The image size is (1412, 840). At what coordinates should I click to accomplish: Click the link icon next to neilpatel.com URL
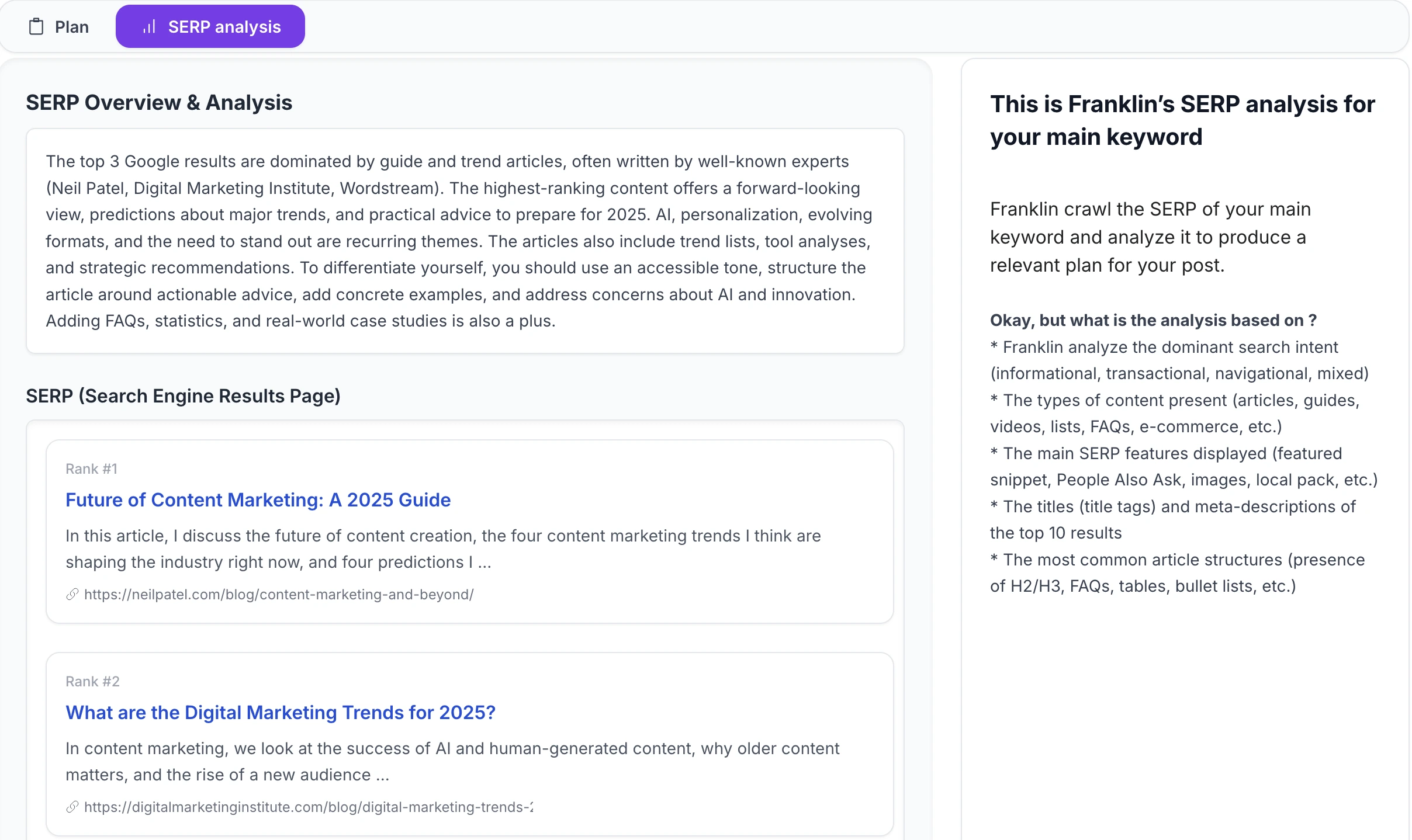pyautogui.click(x=72, y=595)
